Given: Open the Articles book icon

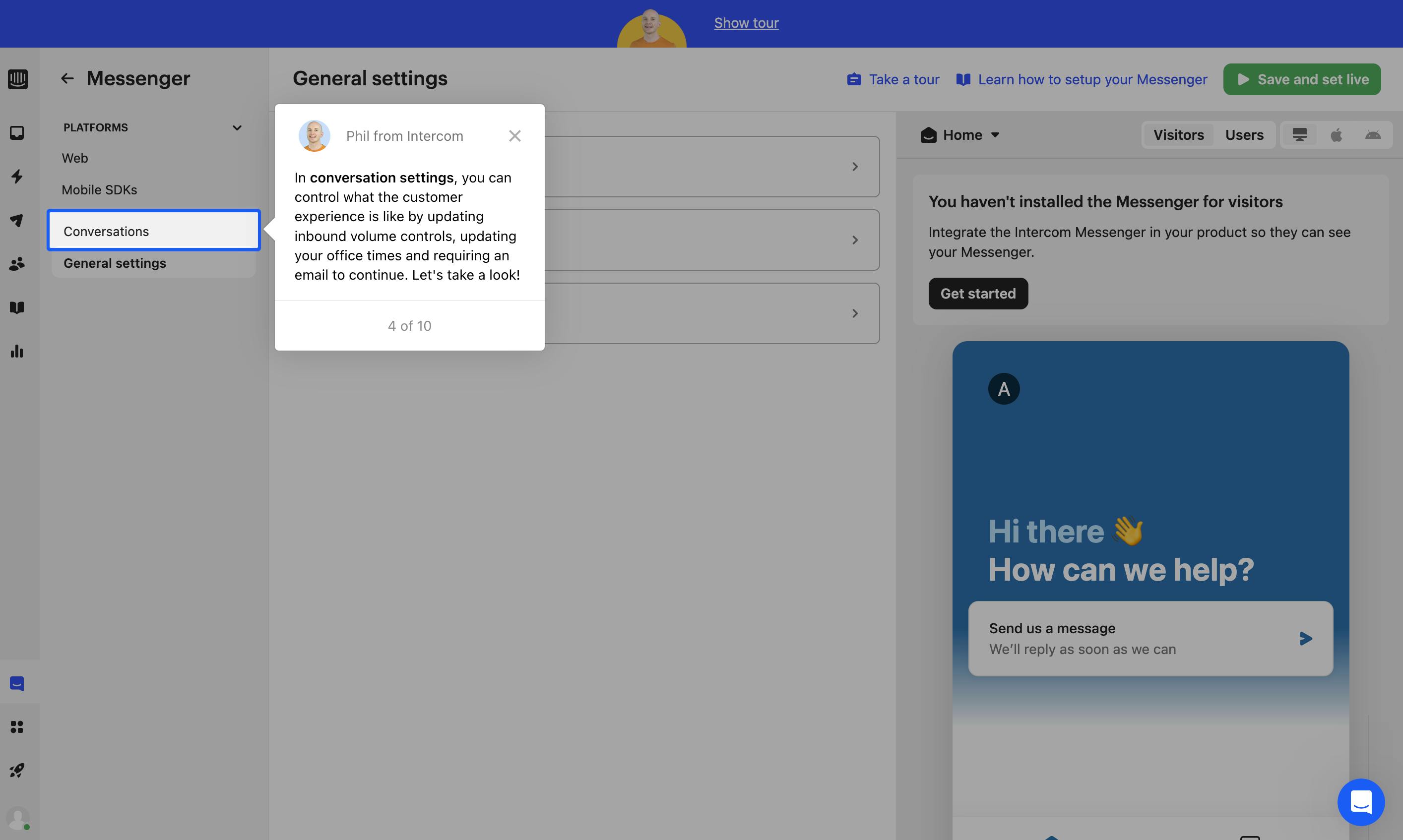Looking at the screenshot, I should [x=17, y=307].
